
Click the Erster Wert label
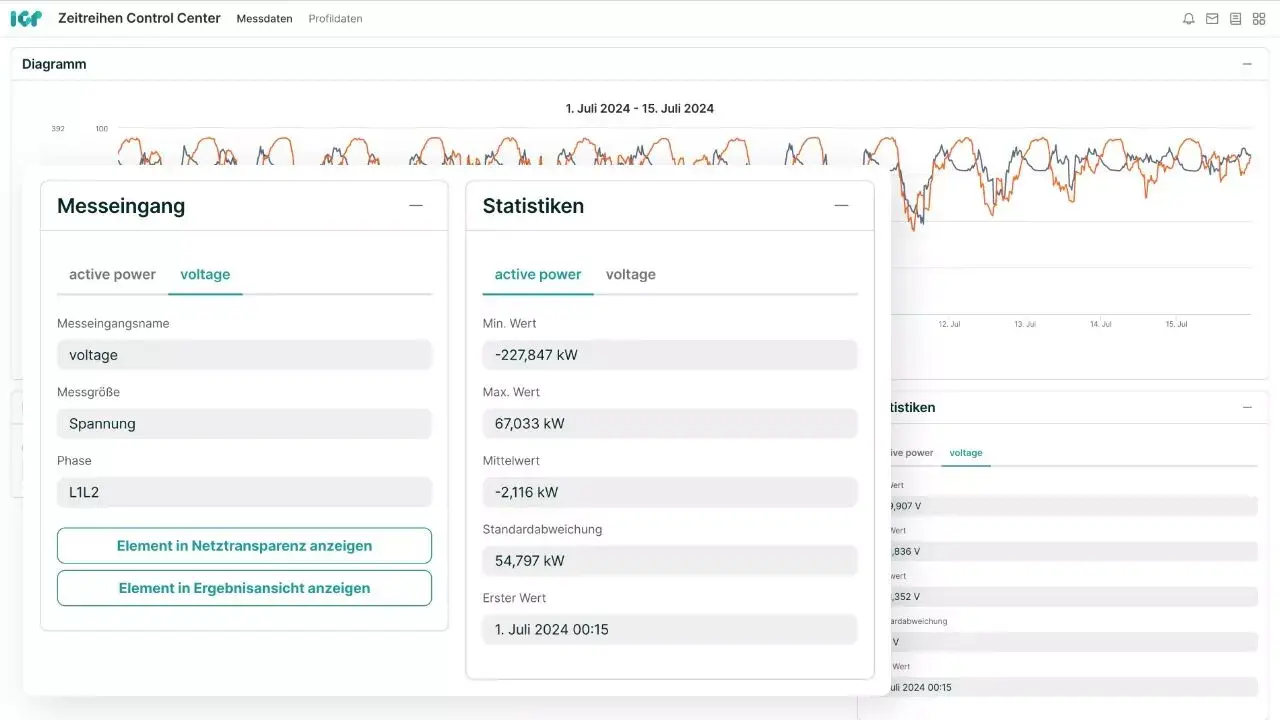point(514,598)
